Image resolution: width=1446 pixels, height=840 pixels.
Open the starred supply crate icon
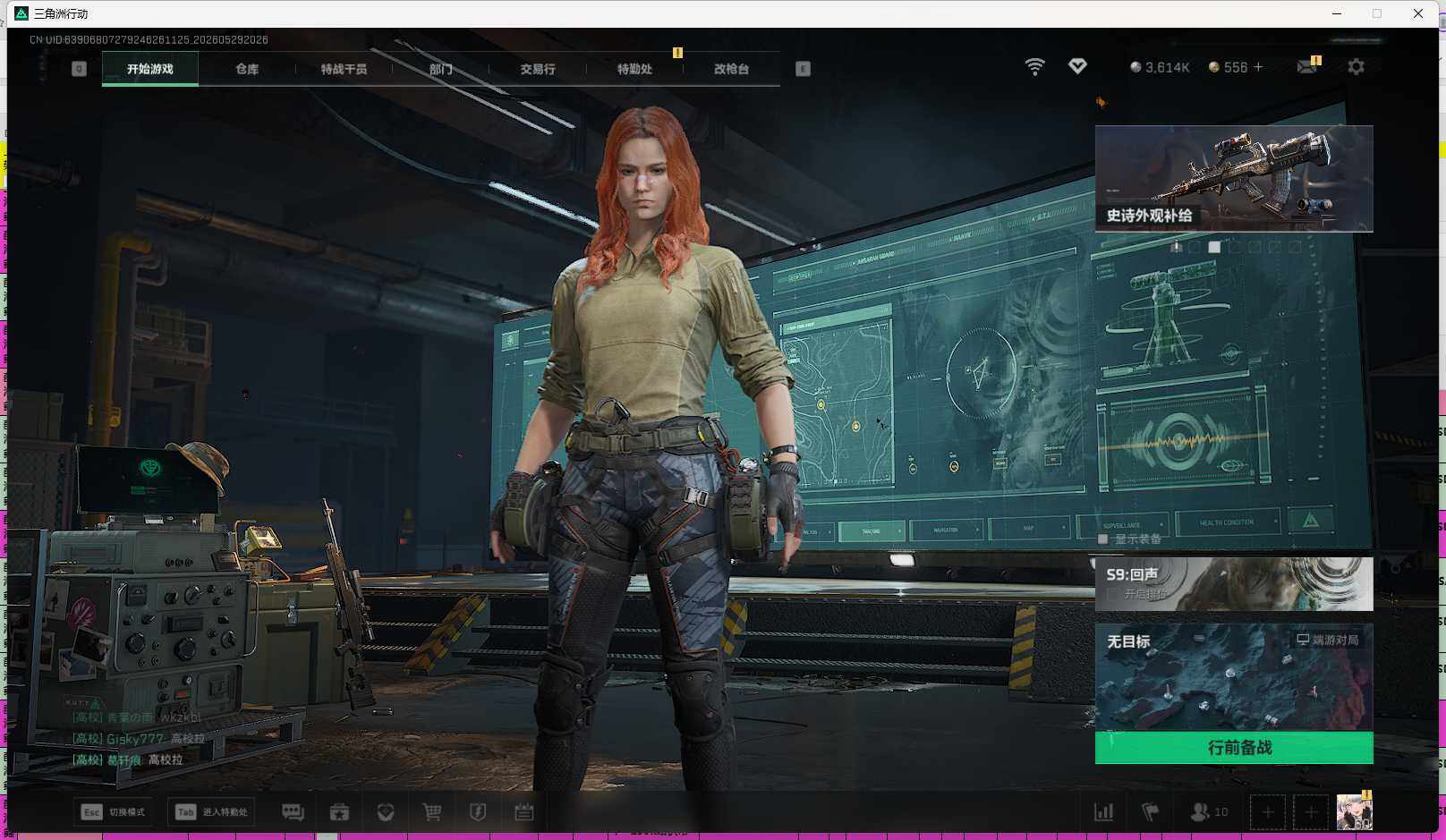[339, 812]
